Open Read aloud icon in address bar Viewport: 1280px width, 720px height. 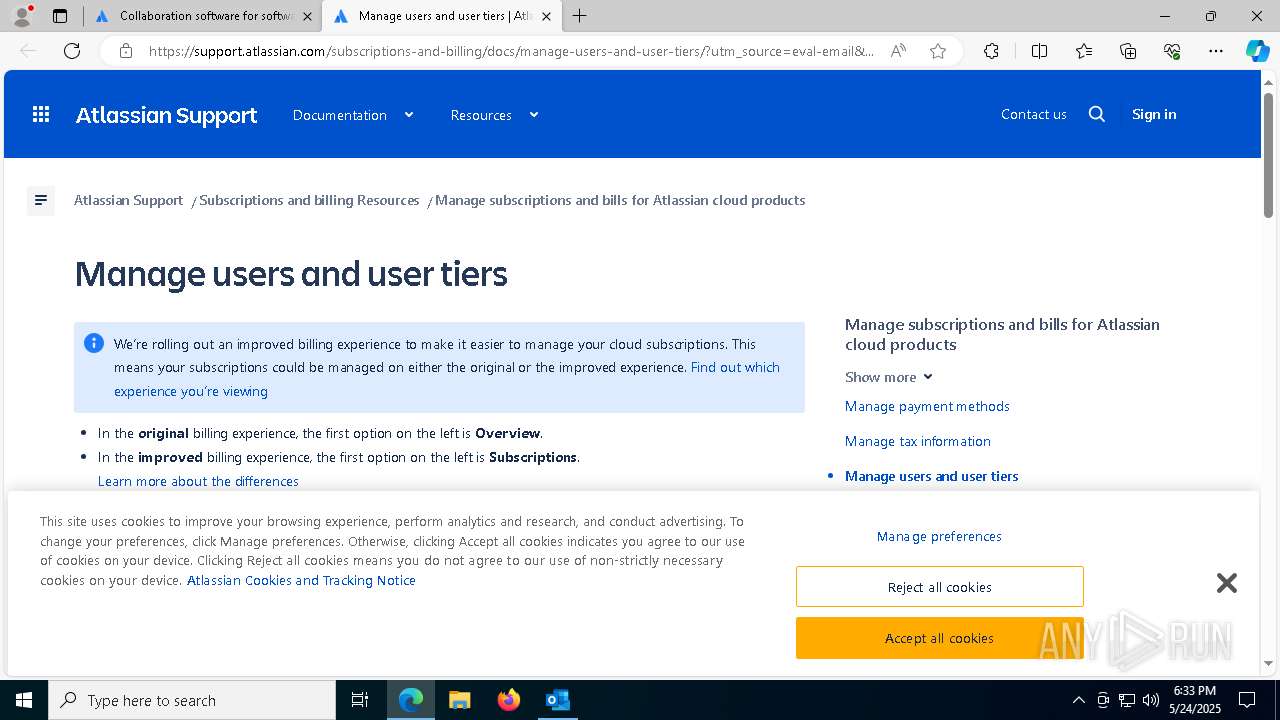click(x=898, y=51)
